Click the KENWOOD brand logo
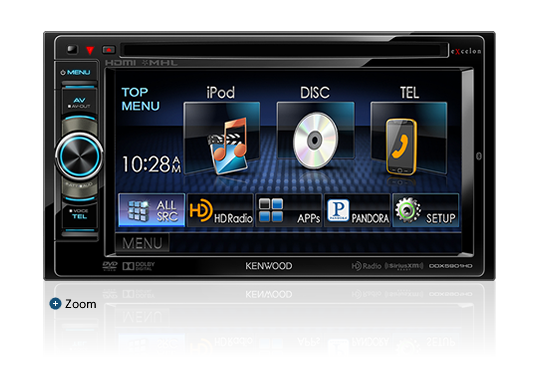The image size is (538, 380). [269, 266]
